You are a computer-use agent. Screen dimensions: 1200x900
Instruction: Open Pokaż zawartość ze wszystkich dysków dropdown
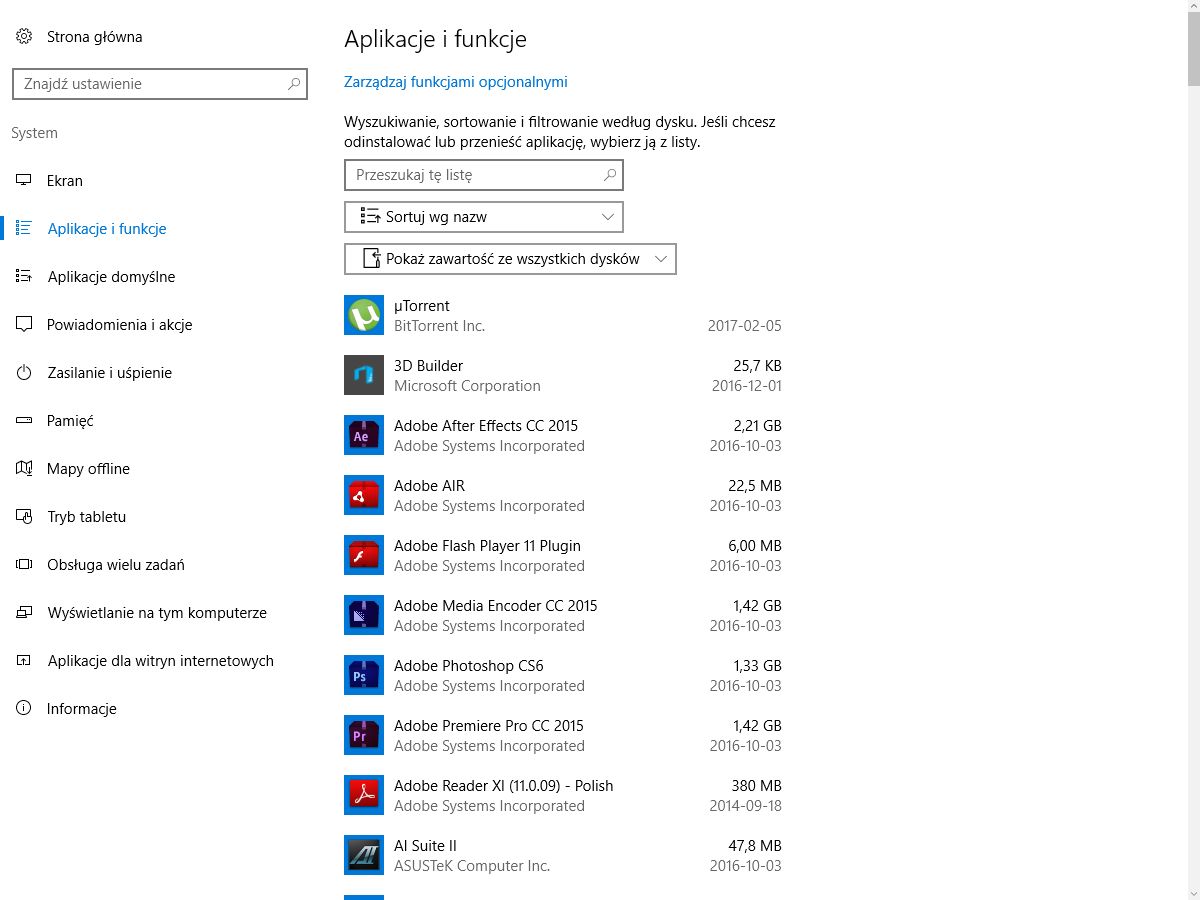click(x=510, y=259)
